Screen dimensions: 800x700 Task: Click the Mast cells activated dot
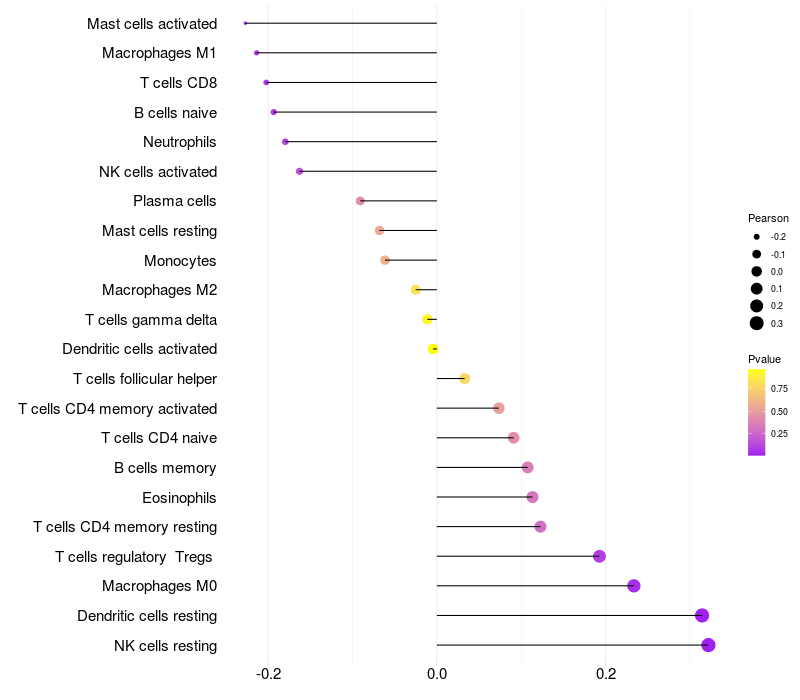point(245,23)
